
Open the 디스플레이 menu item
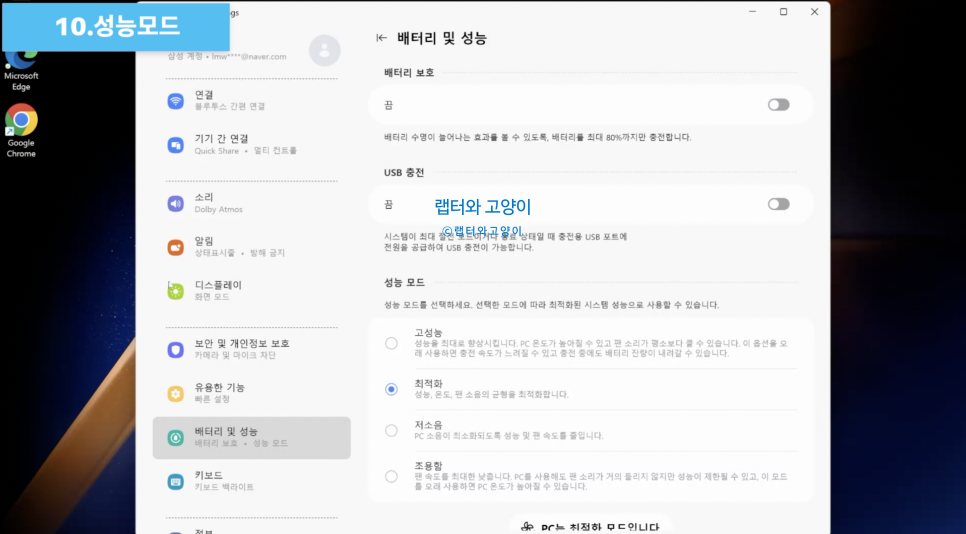(x=251, y=291)
